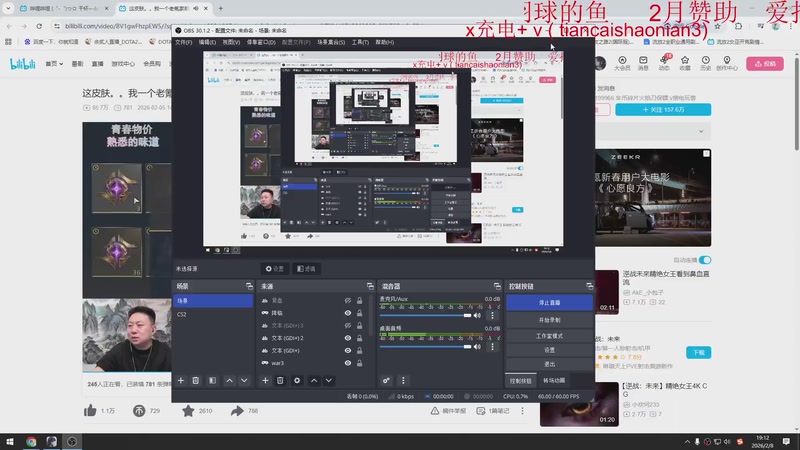Click the blue 下载 button in the sidebar ad
Screen dimensions: 800x450
[x=698, y=353]
